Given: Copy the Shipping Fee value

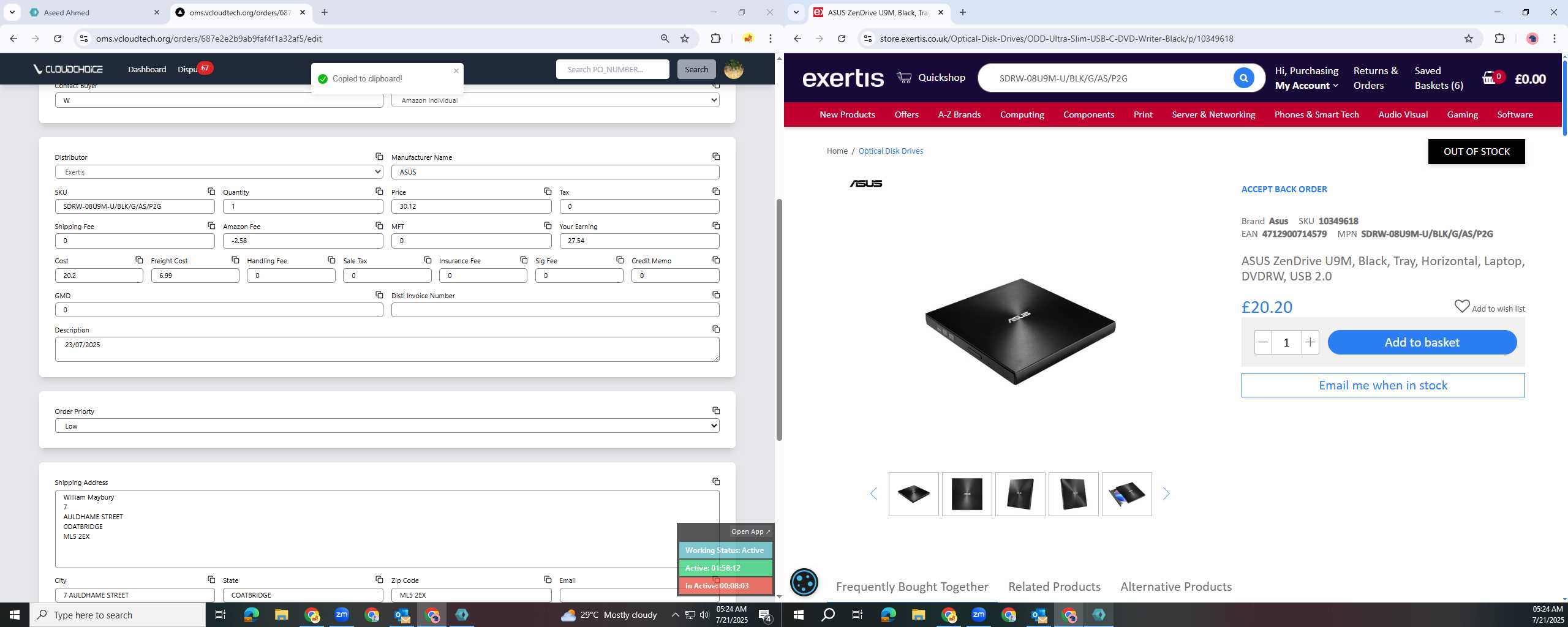Looking at the screenshot, I should (211, 226).
